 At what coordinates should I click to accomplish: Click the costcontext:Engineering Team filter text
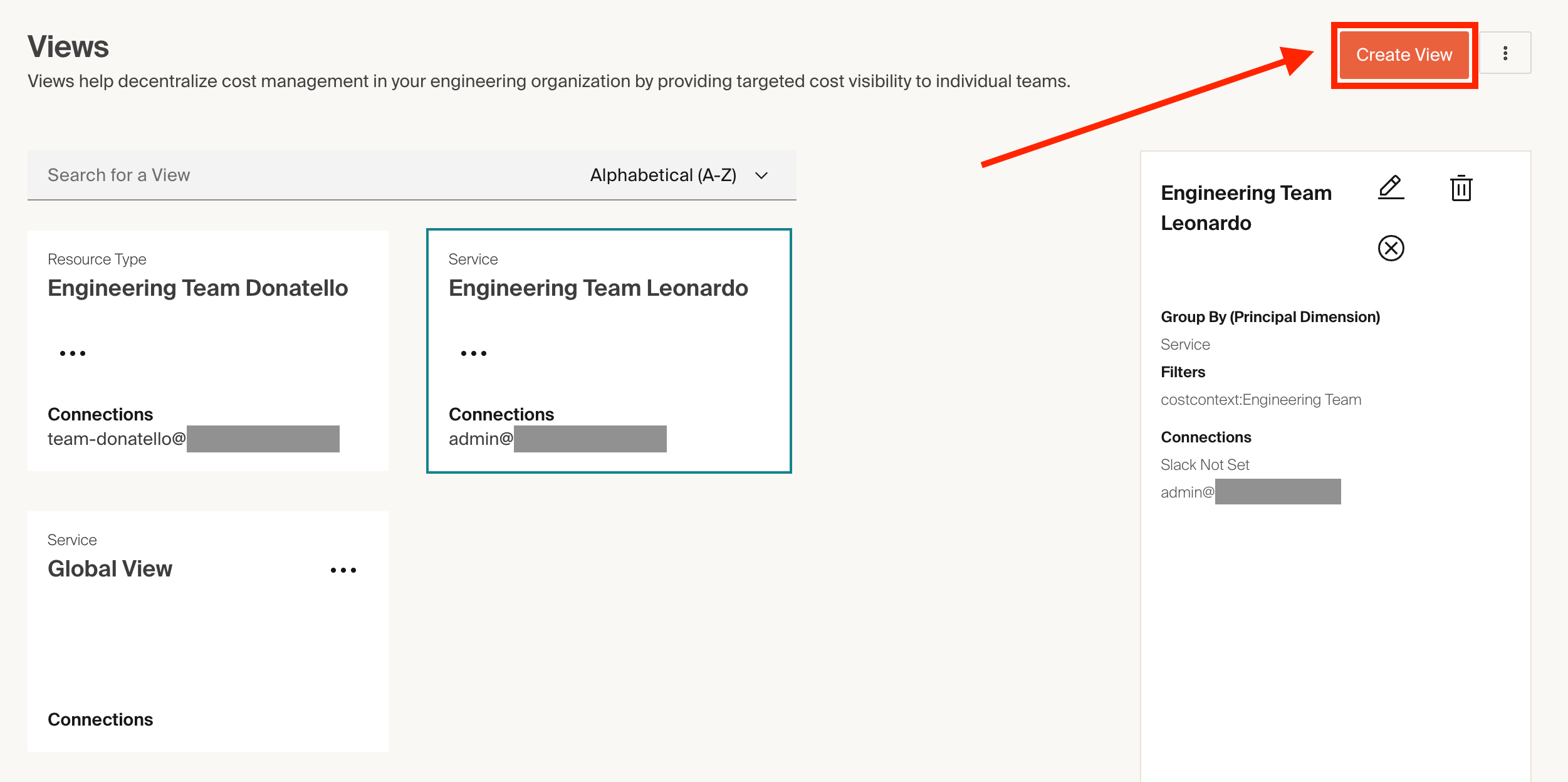click(x=1260, y=400)
